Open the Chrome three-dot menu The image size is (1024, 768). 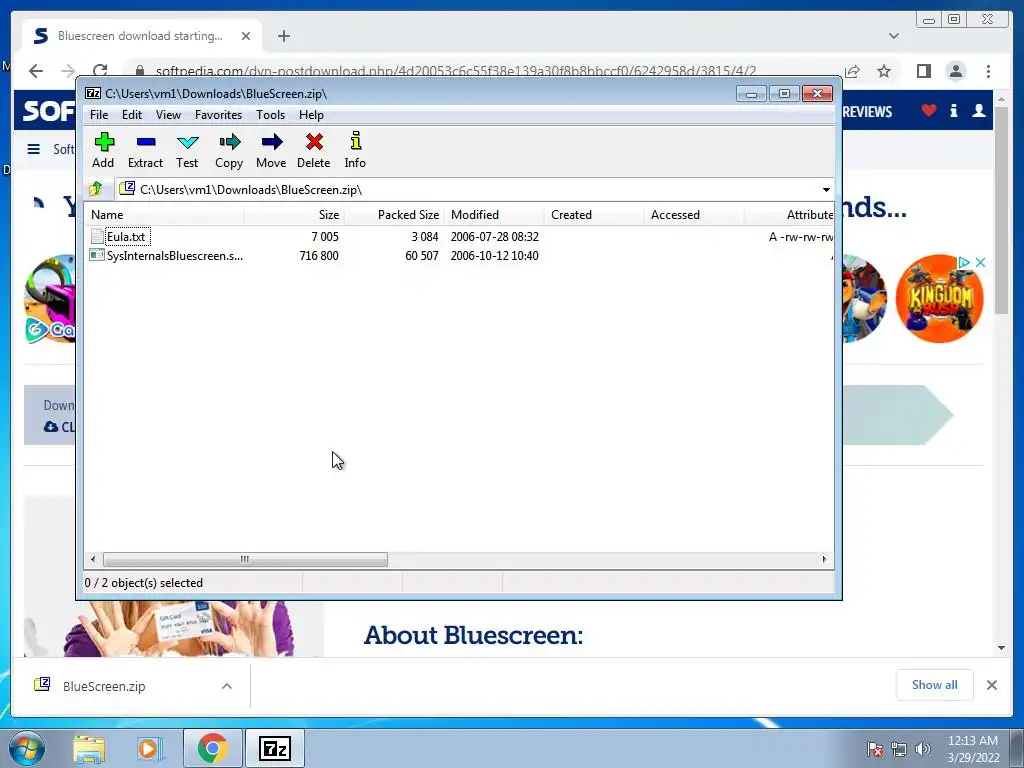989,71
